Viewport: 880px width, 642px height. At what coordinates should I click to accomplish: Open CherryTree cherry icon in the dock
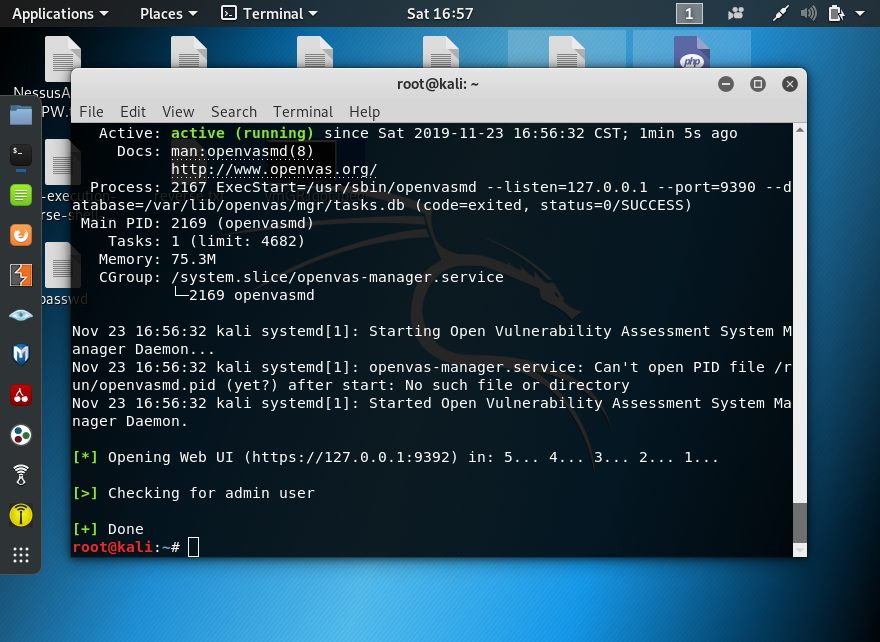[21, 395]
